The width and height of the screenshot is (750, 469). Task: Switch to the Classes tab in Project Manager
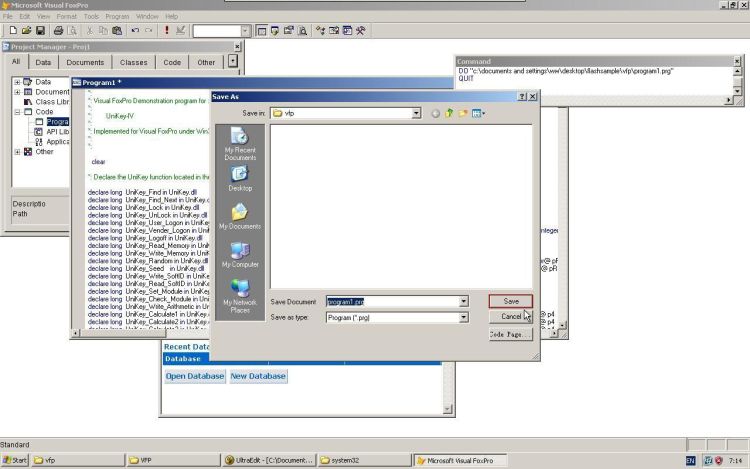[x=133, y=62]
